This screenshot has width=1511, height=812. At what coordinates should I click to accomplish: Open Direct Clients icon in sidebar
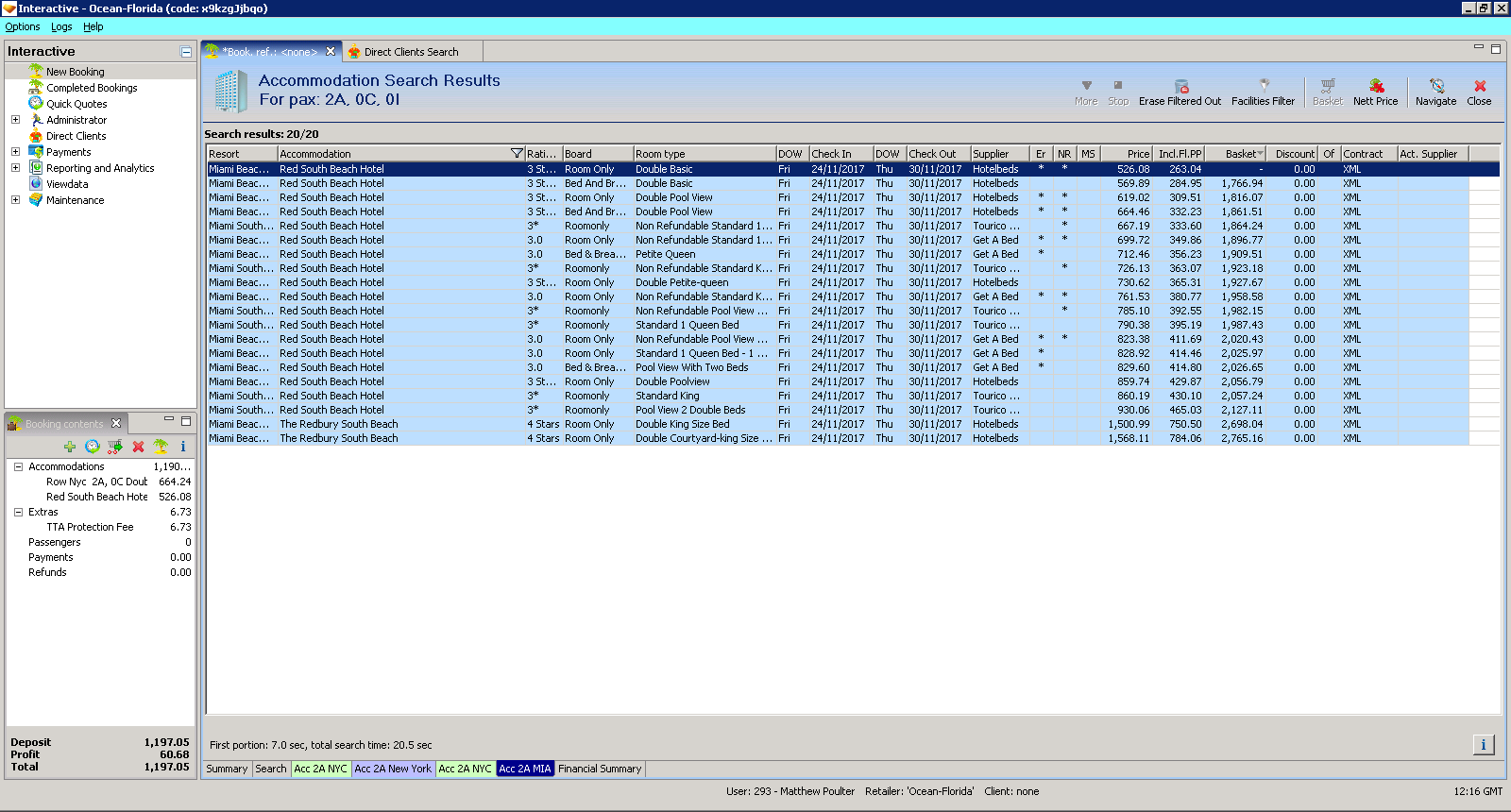pos(36,135)
